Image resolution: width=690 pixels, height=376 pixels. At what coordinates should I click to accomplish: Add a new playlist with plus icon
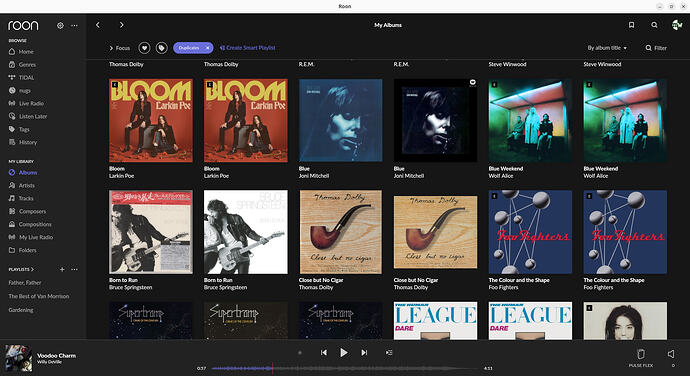[x=62, y=269]
